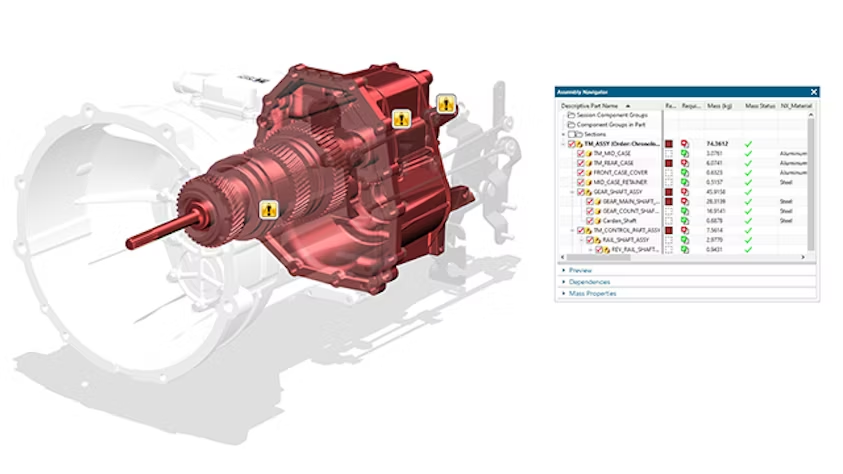The width and height of the screenshot is (843, 474).
Task: Click the mass status checkmark for TM_MID_CASE
Action: [747, 153]
